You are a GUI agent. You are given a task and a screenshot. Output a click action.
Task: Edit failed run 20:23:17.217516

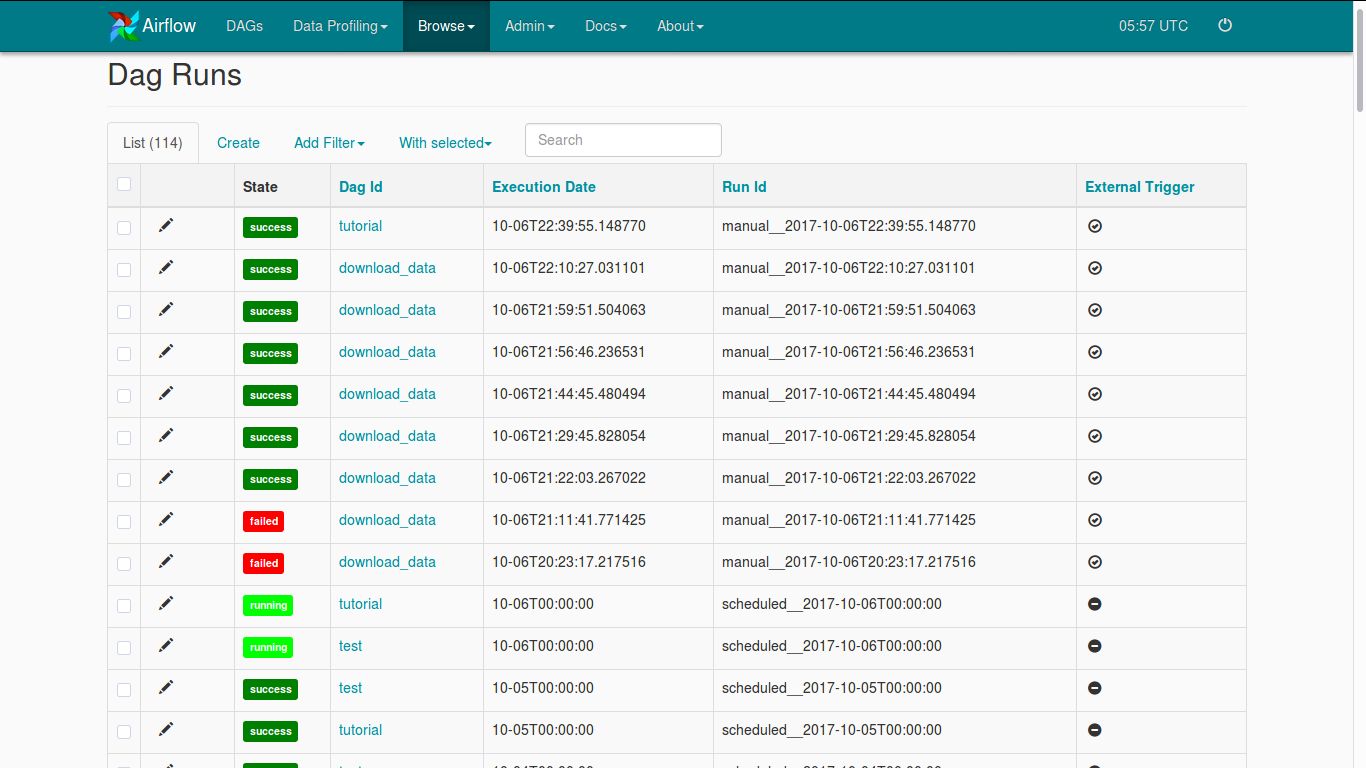pos(166,561)
